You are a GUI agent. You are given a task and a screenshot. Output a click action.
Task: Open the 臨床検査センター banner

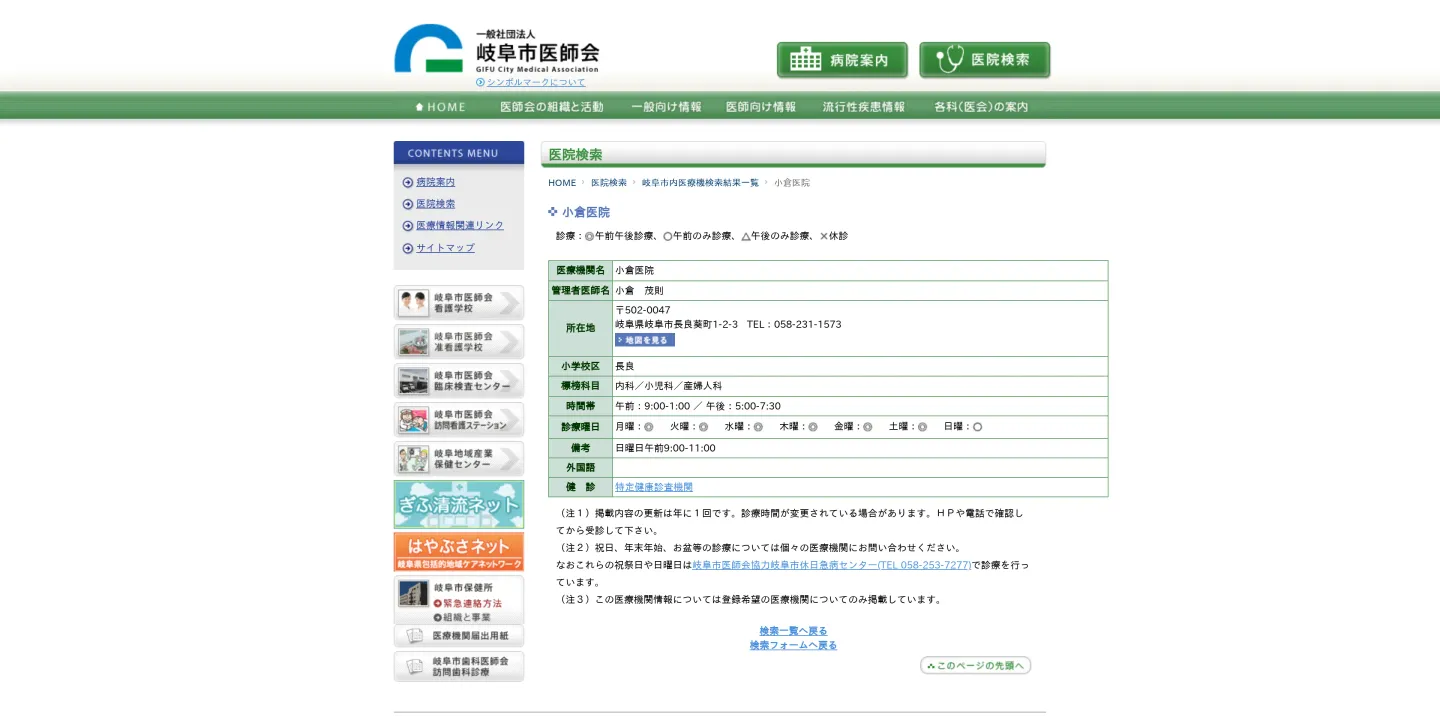click(459, 381)
